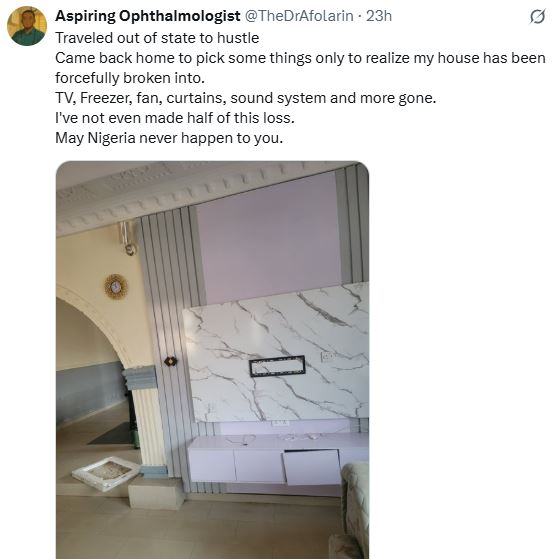Screen dimensions: 555x559
Task: Click the lilac wall panel above the marble
Action: tap(269, 237)
